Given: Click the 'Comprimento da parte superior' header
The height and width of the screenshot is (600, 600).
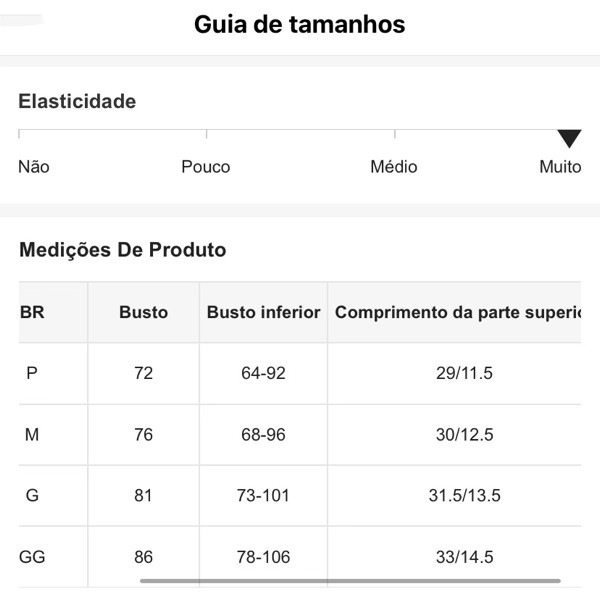Looking at the screenshot, I should pyautogui.click(x=457, y=312).
